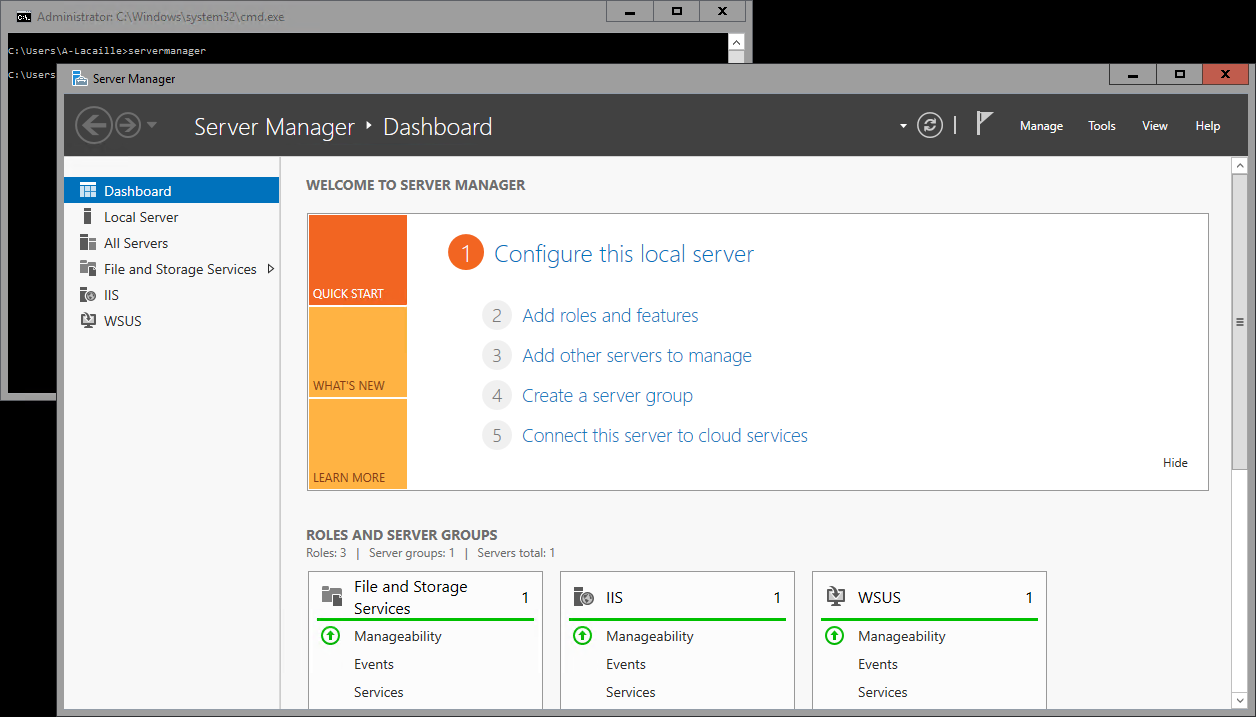Open the notifications flag
This screenshot has width=1256, height=717.
click(x=984, y=123)
